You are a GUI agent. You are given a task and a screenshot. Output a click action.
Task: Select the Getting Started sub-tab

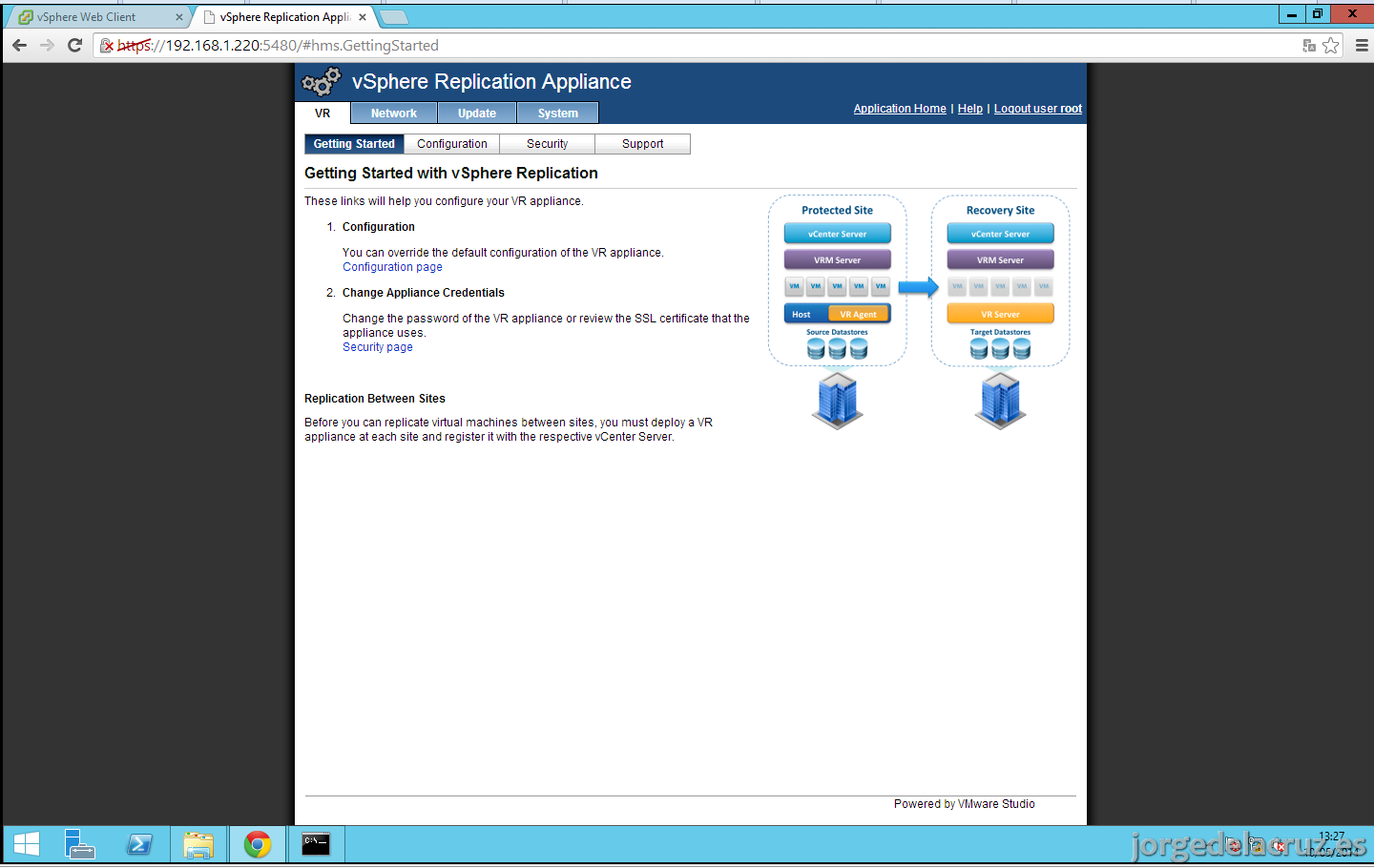coord(354,144)
